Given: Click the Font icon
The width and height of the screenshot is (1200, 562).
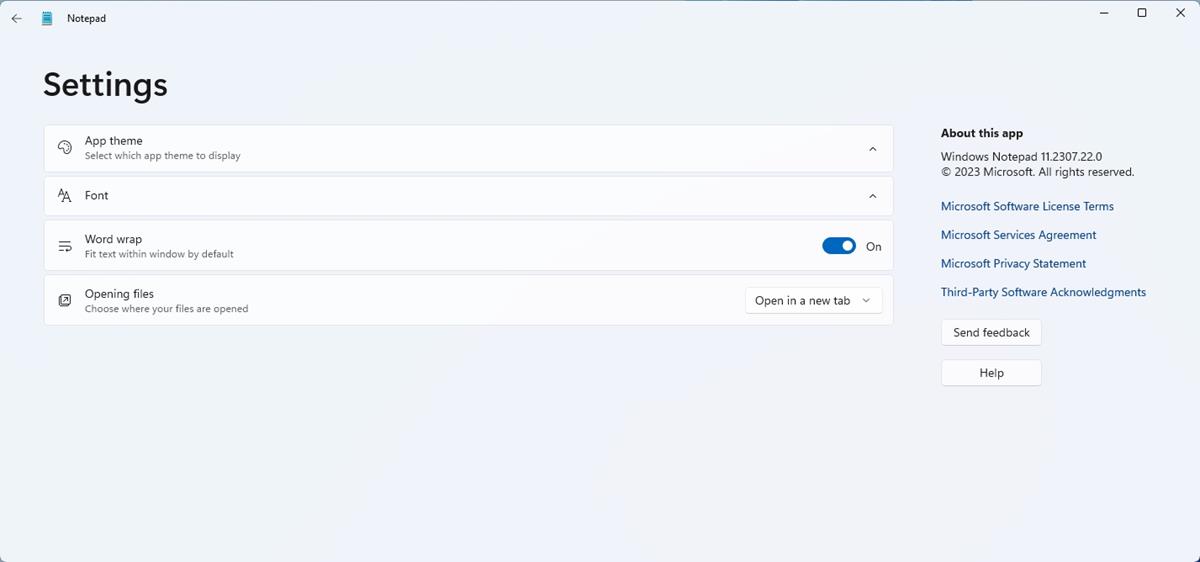Looking at the screenshot, I should pyautogui.click(x=65, y=196).
